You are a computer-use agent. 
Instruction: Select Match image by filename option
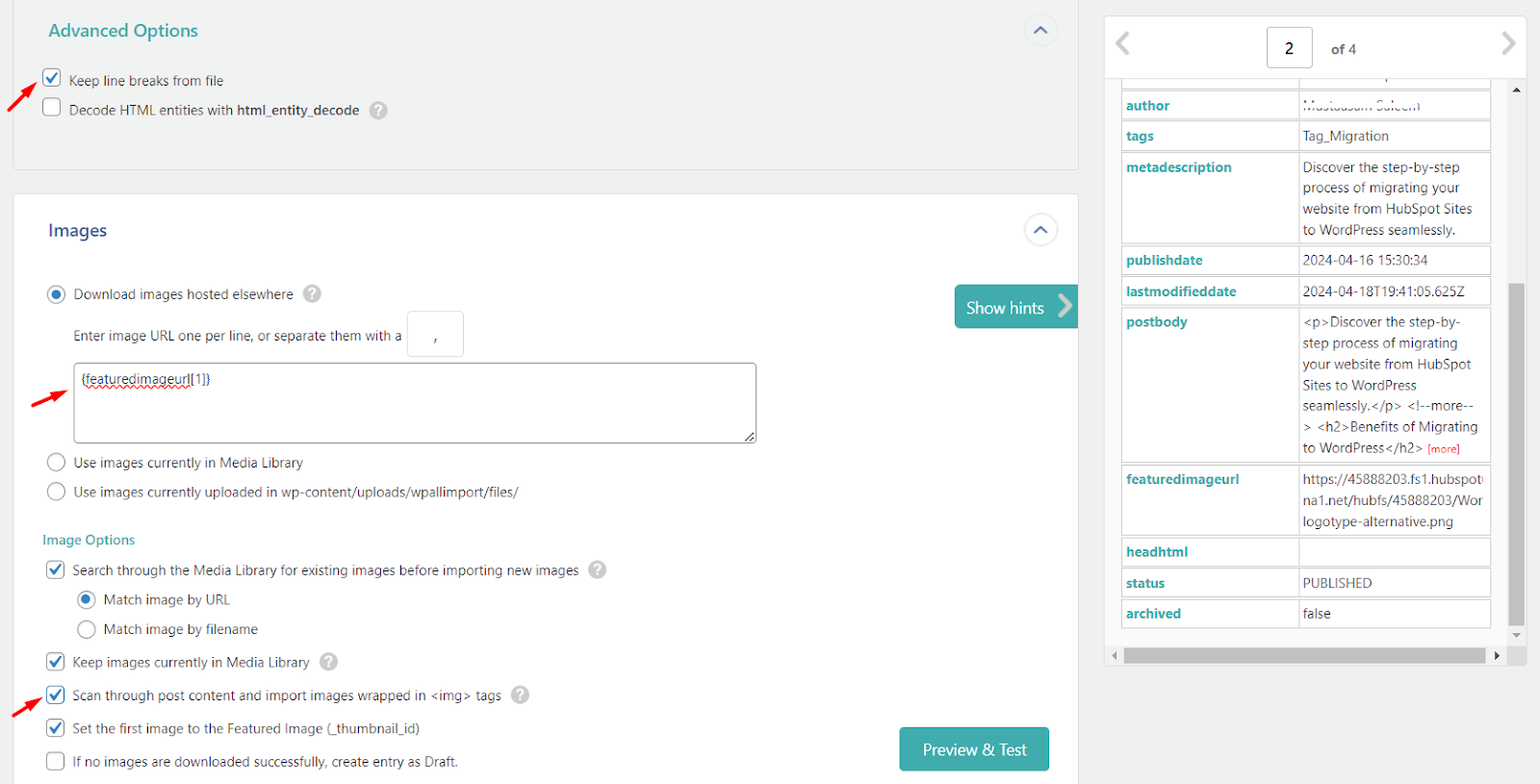pyautogui.click(x=87, y=629)
